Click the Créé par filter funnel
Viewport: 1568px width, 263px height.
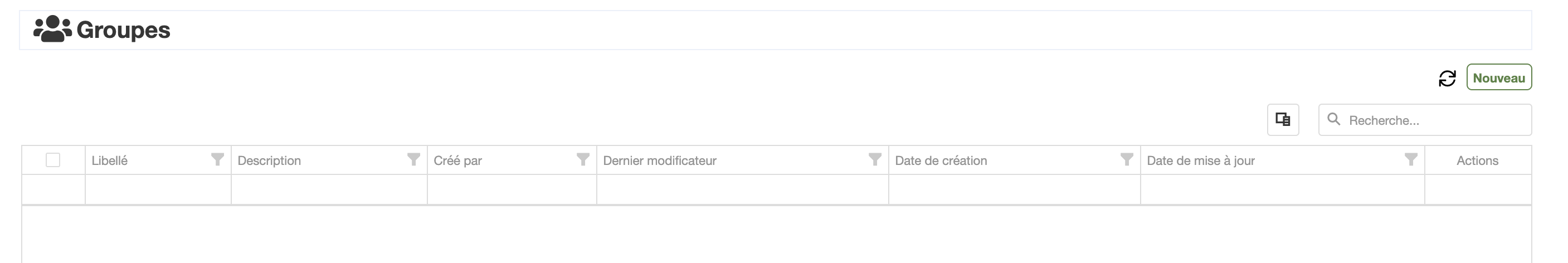tap(582, 159)
